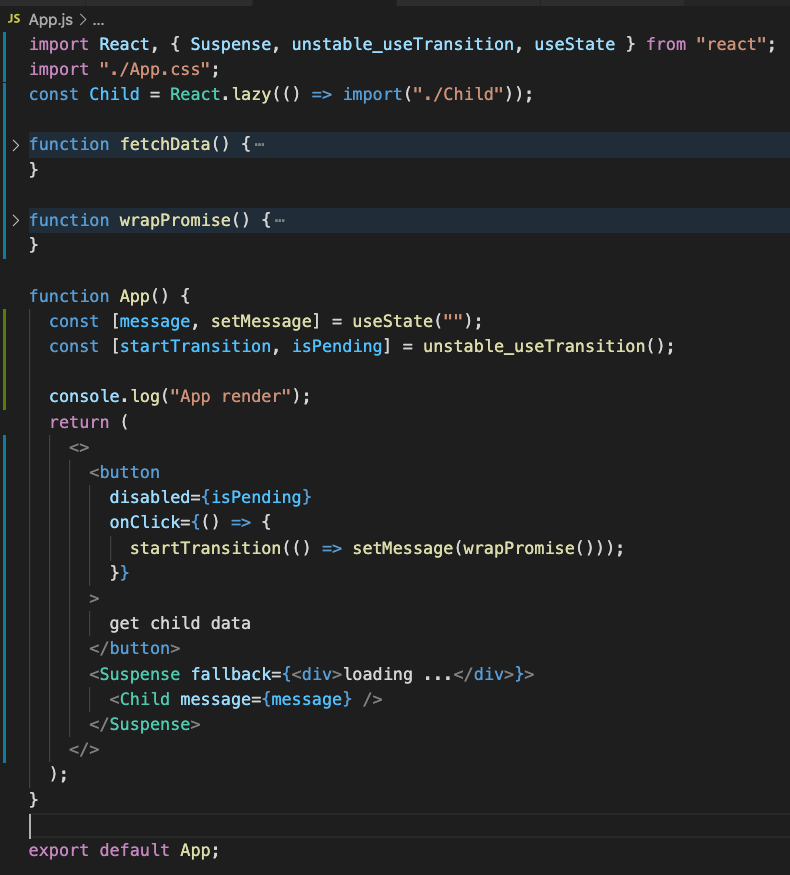Screen dimensions: 790x875
Task: Click setMessage(wrapPromise()) in the onClick handler
Action: point(483,549)
